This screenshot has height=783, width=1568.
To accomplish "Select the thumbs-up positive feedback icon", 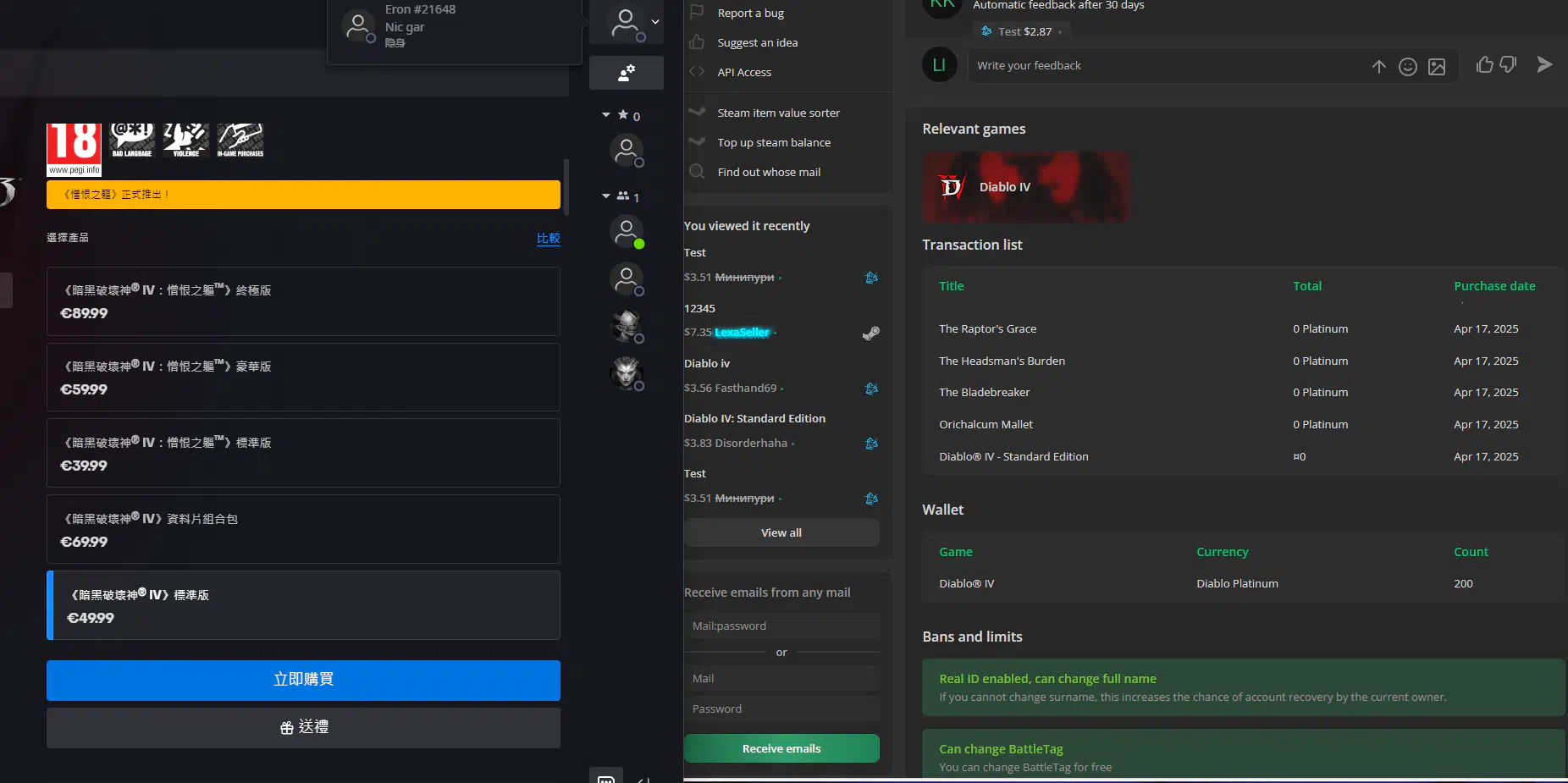I will tap(1485, 64).
